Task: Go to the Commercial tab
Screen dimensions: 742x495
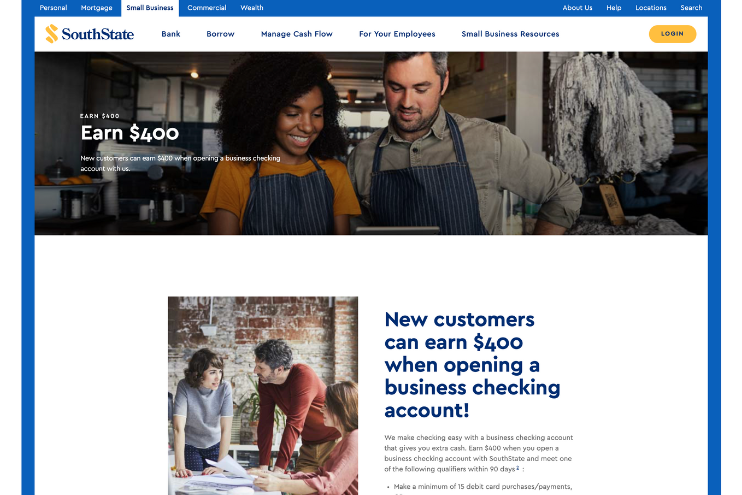Action: coord(207,8)
